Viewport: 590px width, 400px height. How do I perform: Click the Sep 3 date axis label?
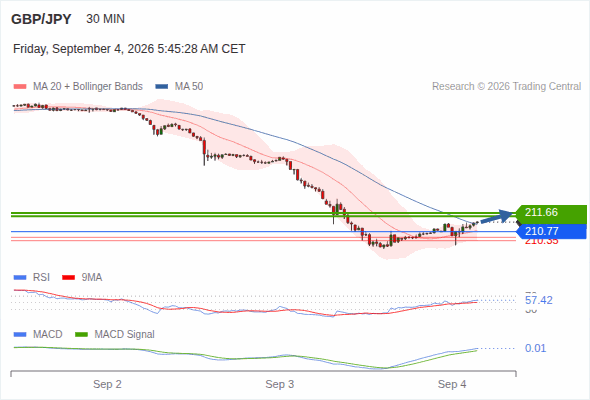pos(280,384)
